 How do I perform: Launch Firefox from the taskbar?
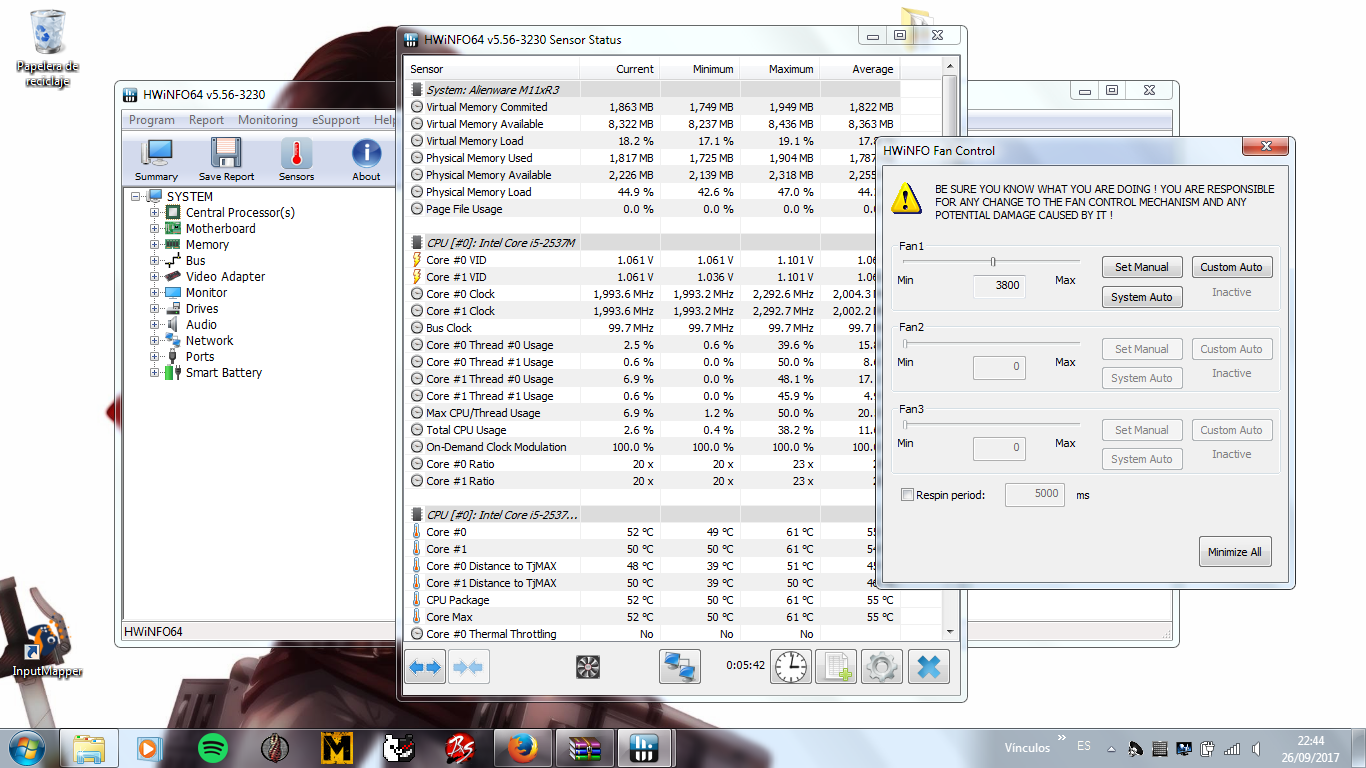(x=523, y=747)
